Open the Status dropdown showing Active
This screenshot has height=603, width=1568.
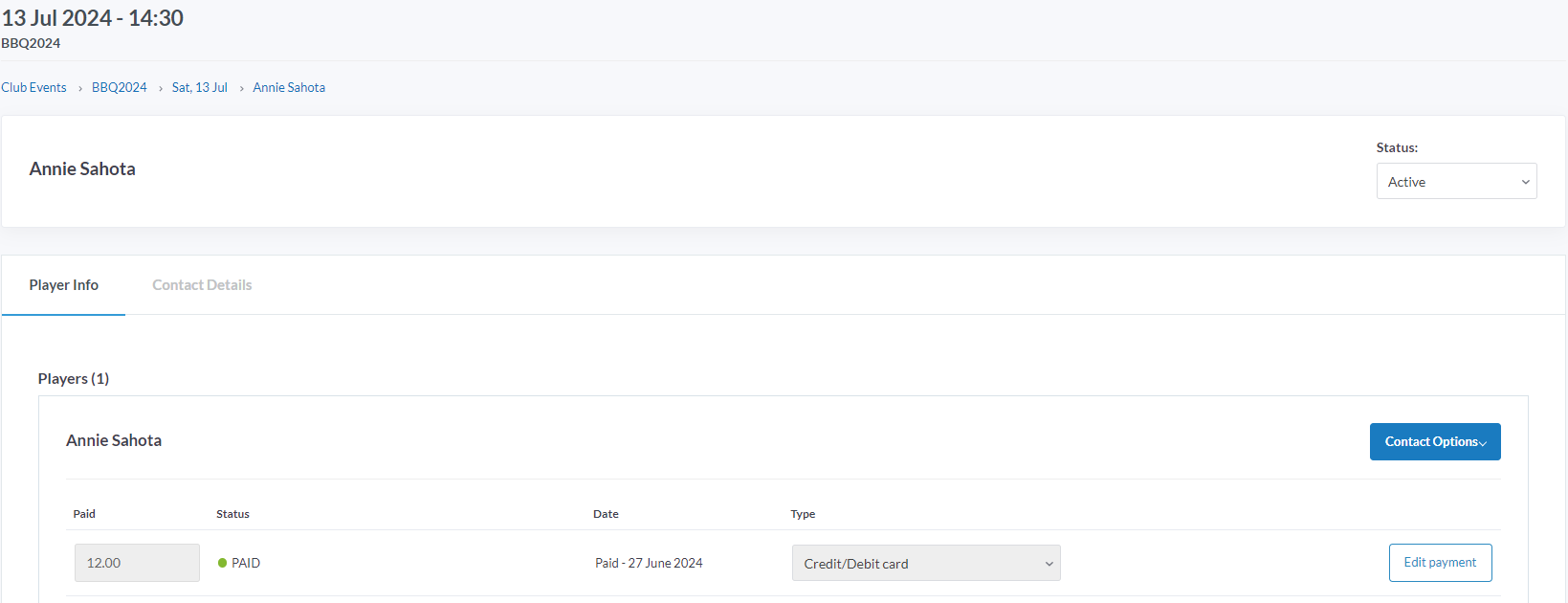coord(1456,181)
